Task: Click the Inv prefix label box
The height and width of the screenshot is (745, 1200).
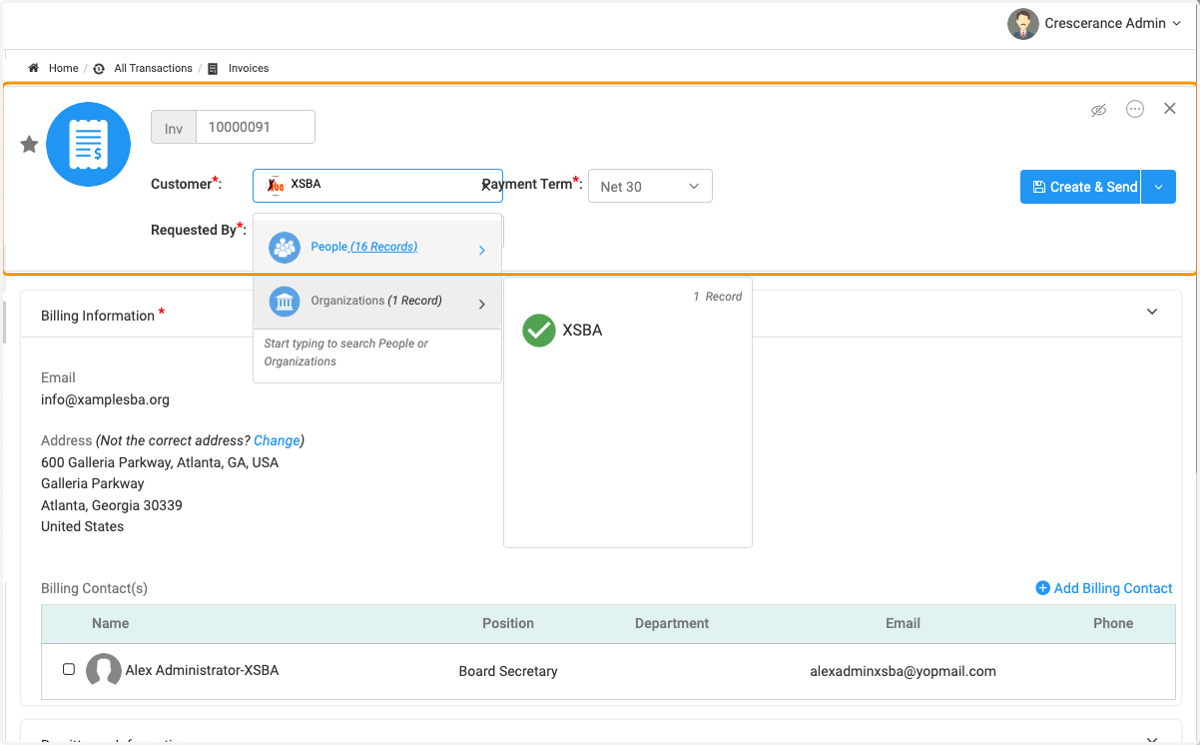Action: [174, 127]
